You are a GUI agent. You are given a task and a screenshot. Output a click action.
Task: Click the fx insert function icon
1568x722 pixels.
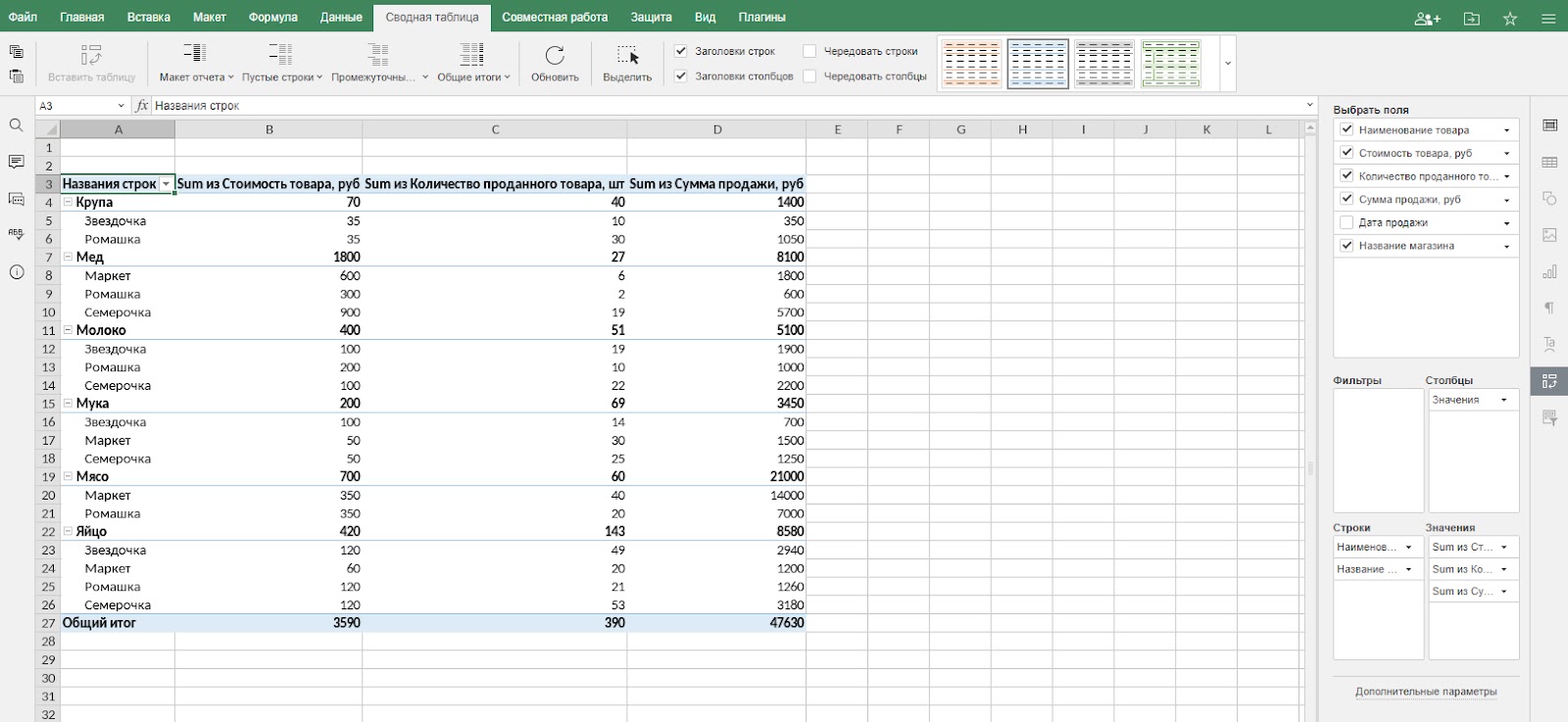tap(142, 106)
